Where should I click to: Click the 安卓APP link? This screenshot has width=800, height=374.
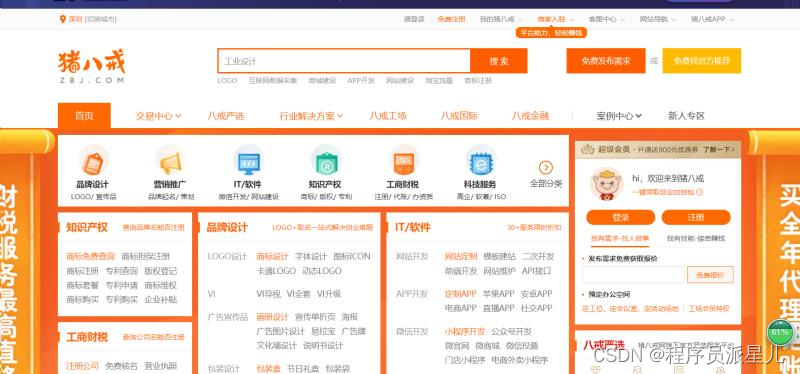[x=536, y=294]
